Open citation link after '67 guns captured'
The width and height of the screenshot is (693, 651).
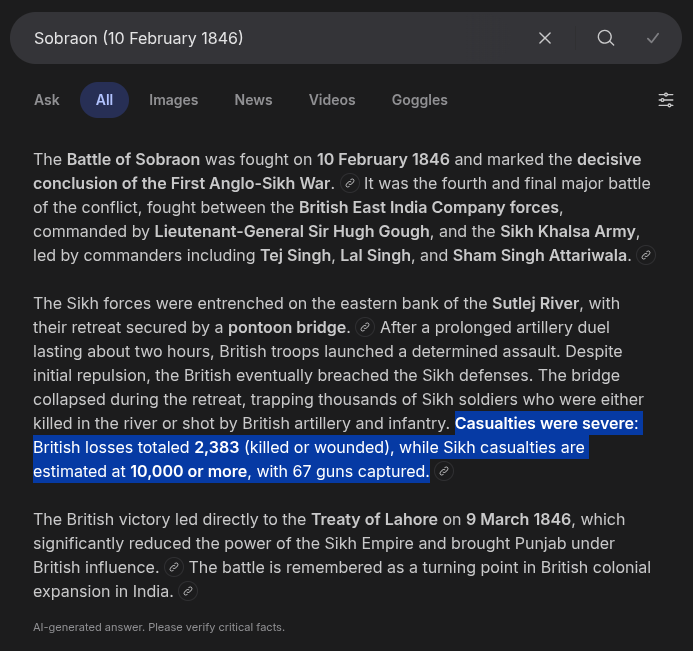click(x=444, y=471)
